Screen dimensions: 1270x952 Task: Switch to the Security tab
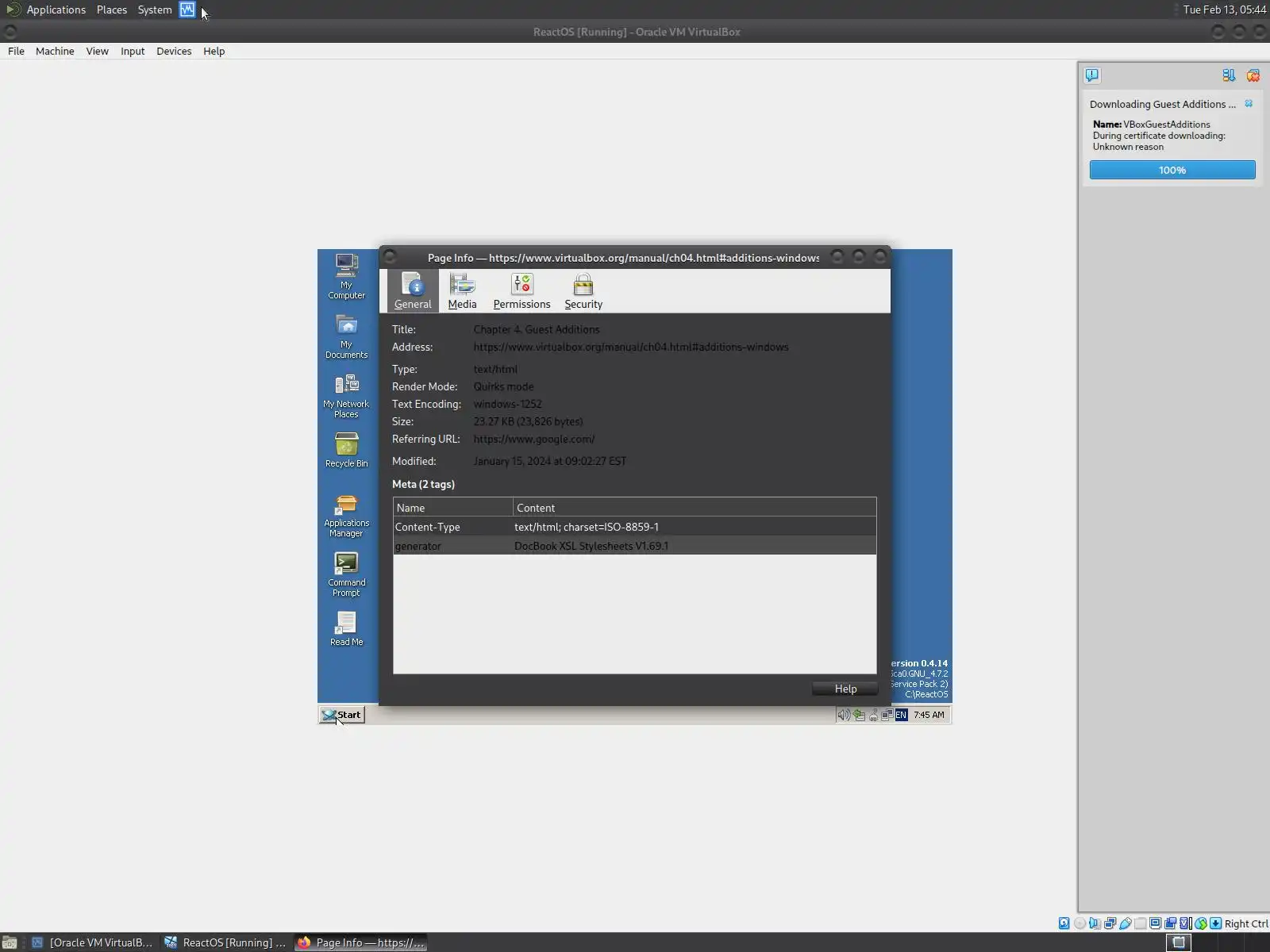[583, 291]
